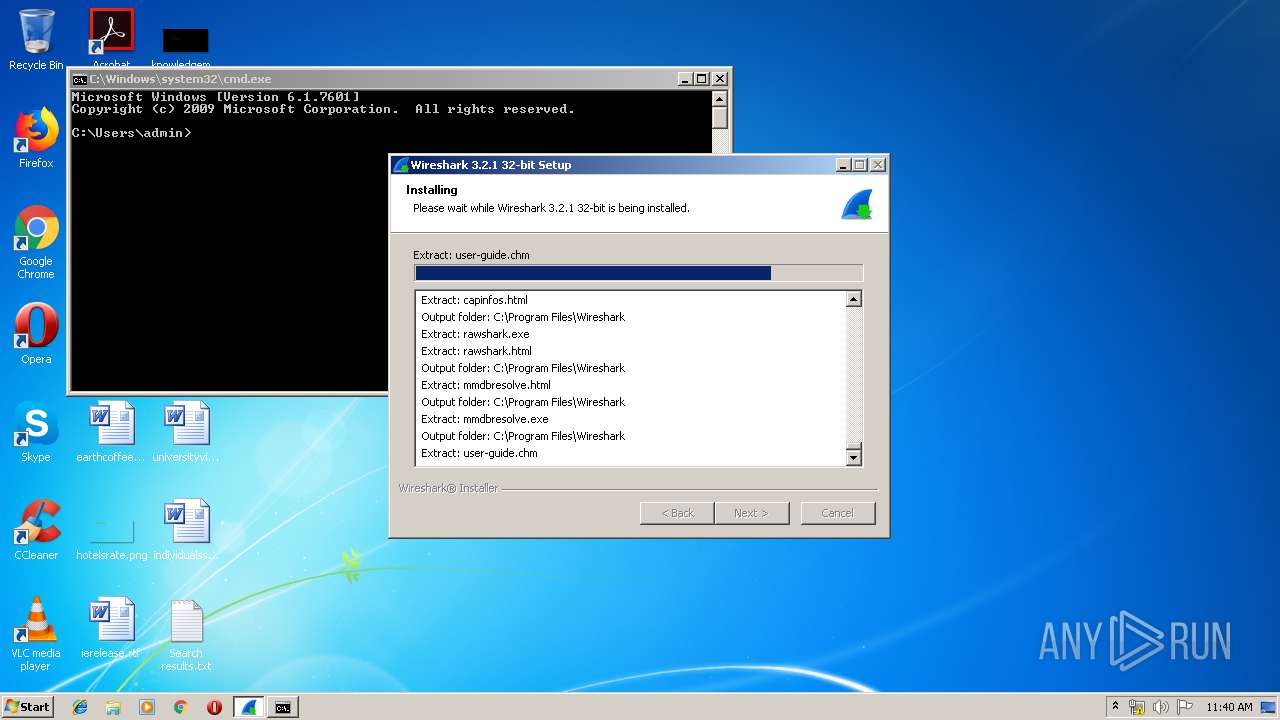Select 'Extract: user-guide.chm' last log line
The width and height of the screenshot is (1280, 720).
pyautogui.click(x=479, y=453)
